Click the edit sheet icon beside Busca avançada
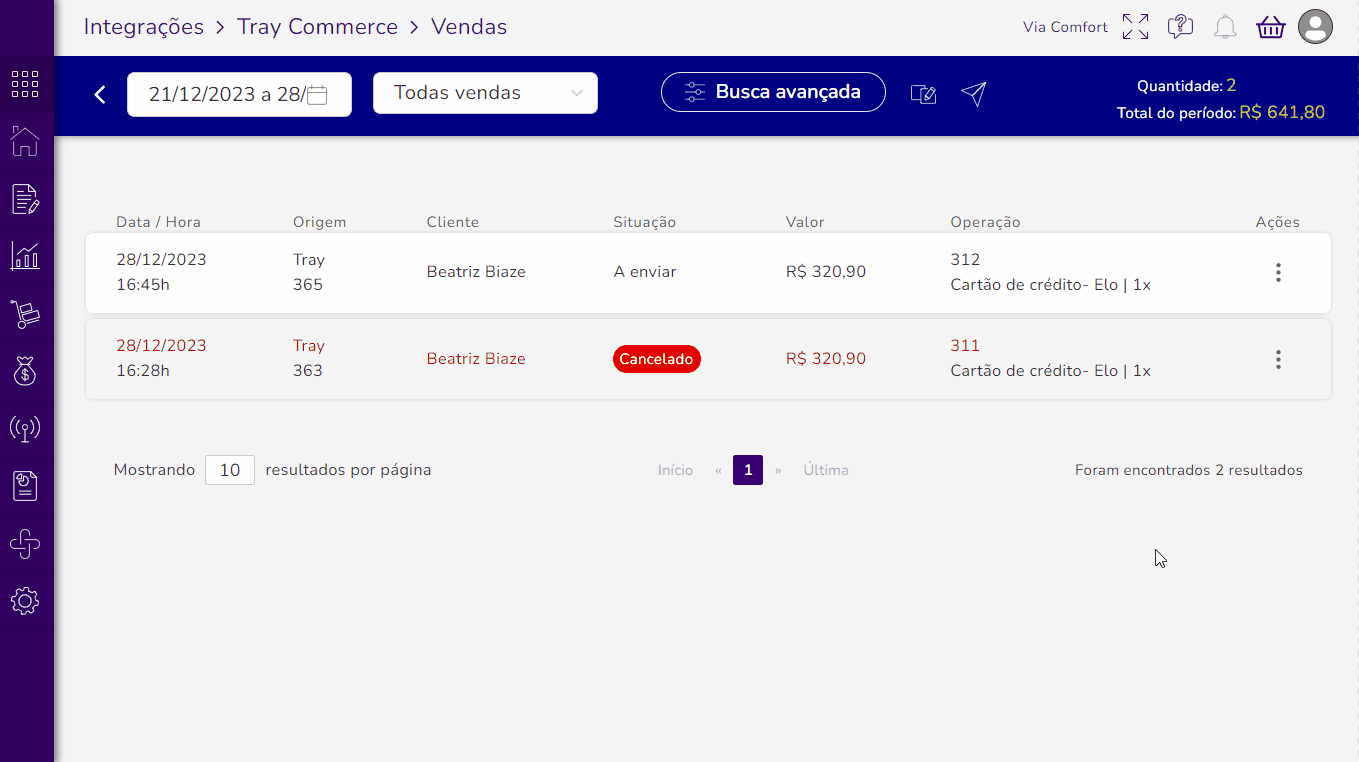The image size is (1359, 762). point(923,94)
